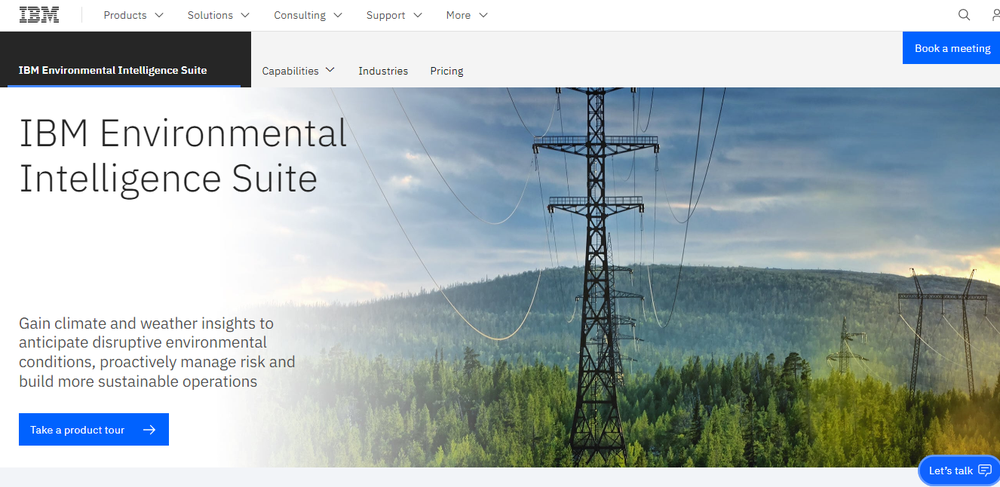The image size is (1000, 487).
Task: Expand the Products menu chevron
Action: coord(159,15)
